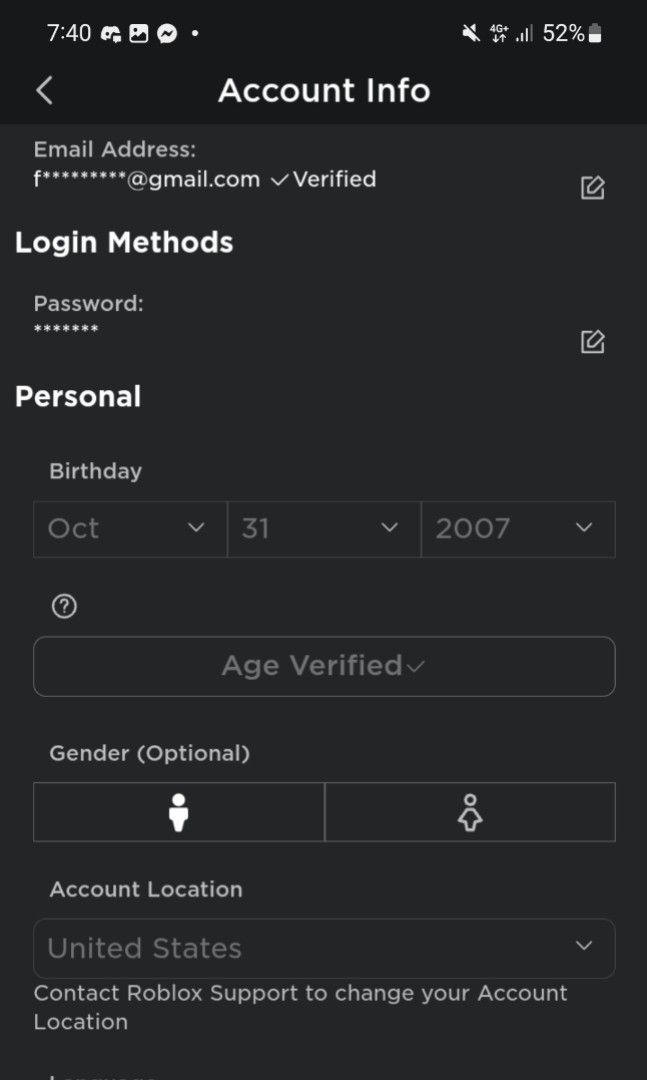Edit the password using the pencil icon
The image size is (647, 1080).
[592, 341]
